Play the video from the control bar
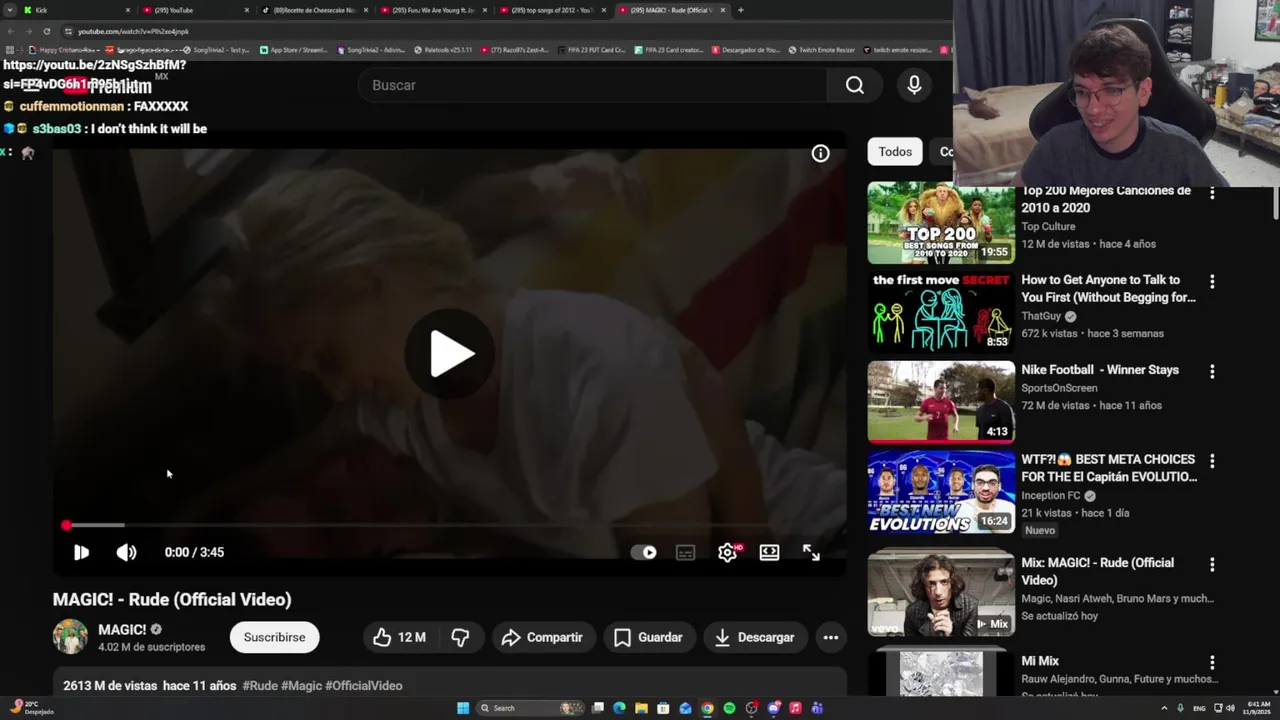The height and width of the screenshot is (720, 1280). click(x=81, y=552)
